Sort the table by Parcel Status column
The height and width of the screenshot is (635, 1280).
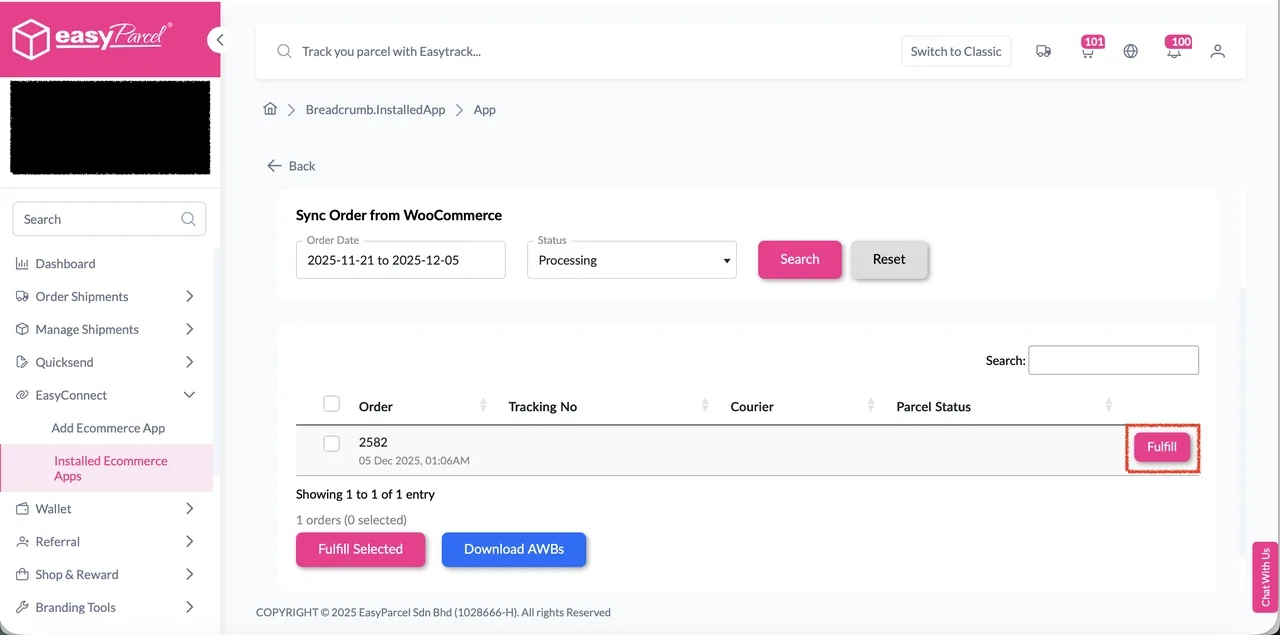click(x=1107, y=405)
